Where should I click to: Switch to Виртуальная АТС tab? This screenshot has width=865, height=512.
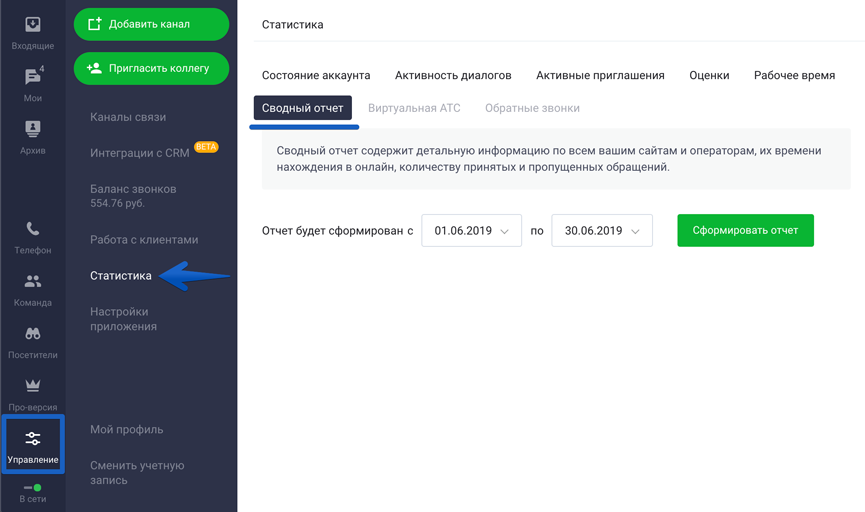[414, 108]
